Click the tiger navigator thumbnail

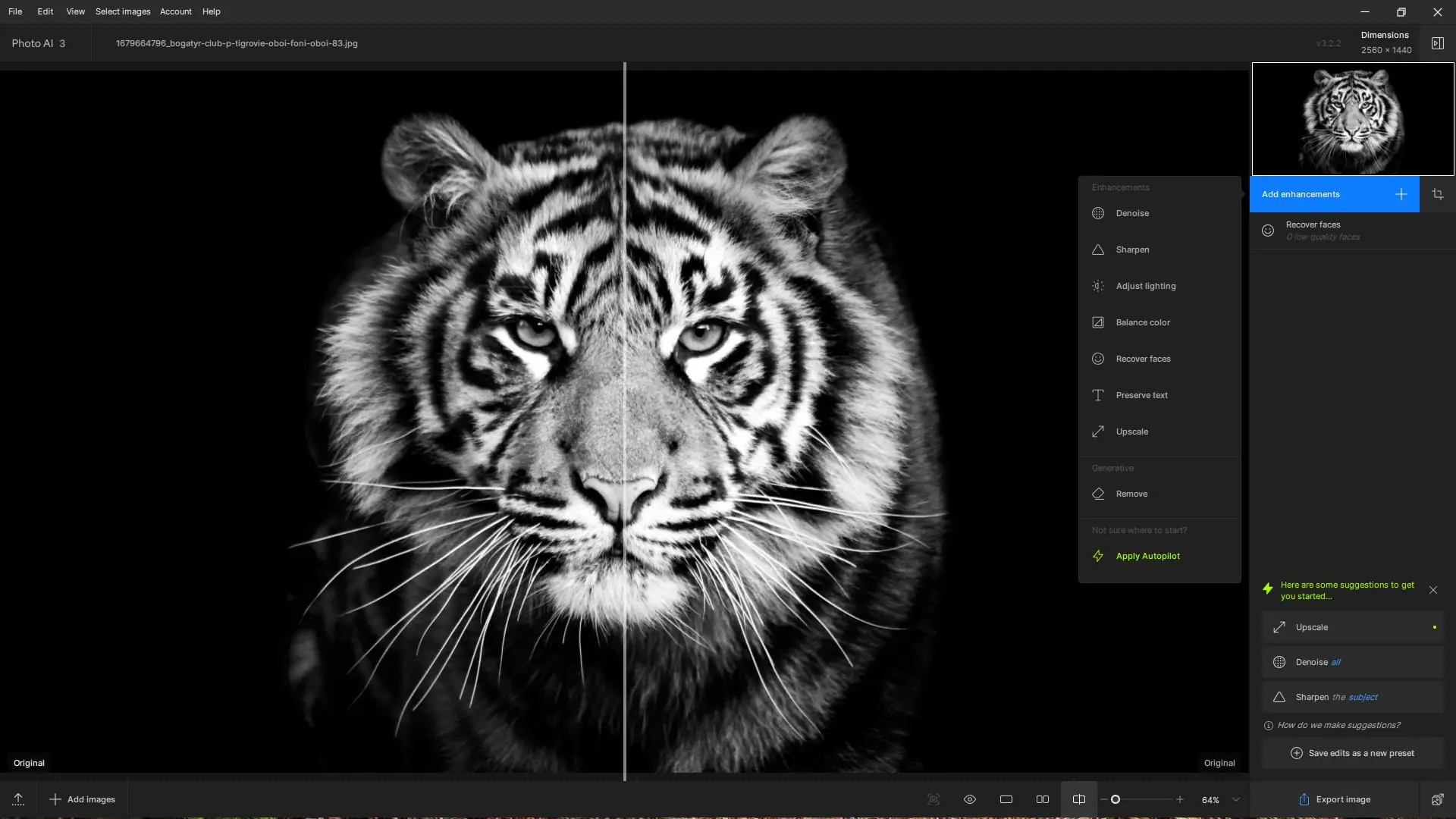point(1352,119)
